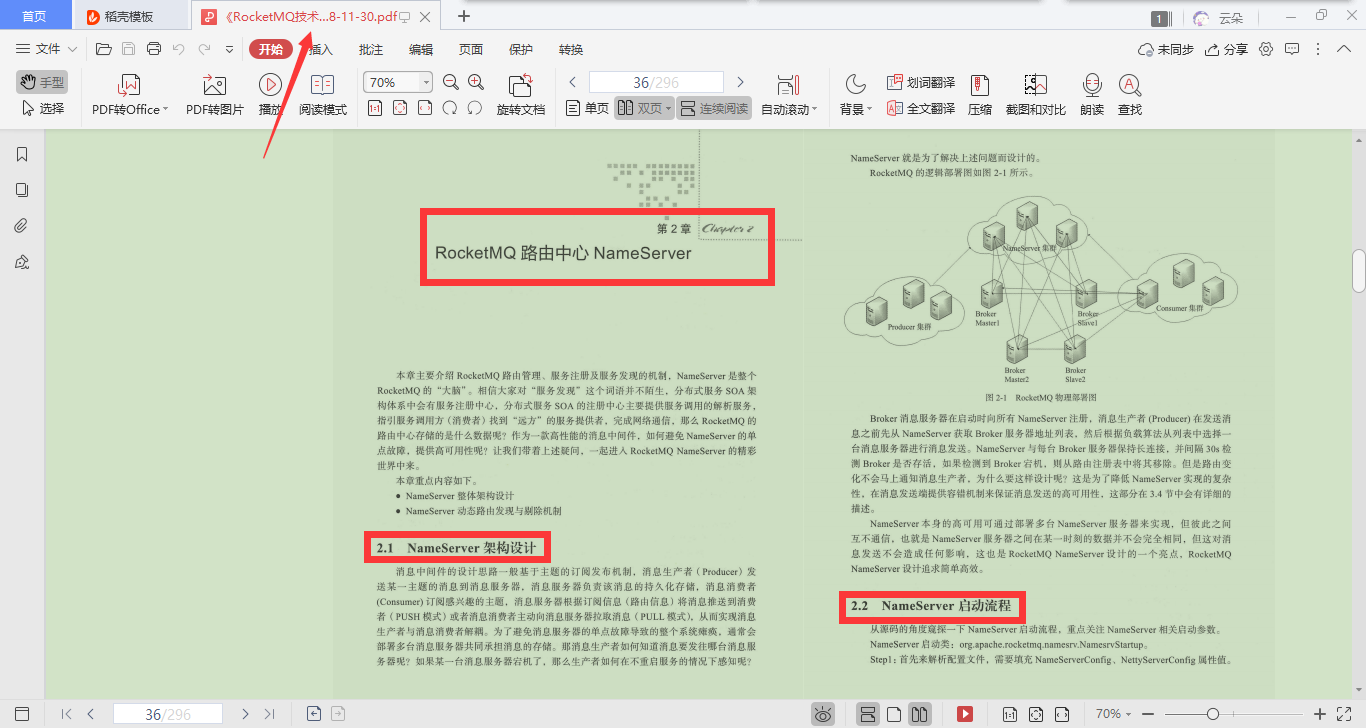Open the page thumbnails sidebar panel
The height and width of the screenshot is (728, 1366).
(x=22, y=190)
